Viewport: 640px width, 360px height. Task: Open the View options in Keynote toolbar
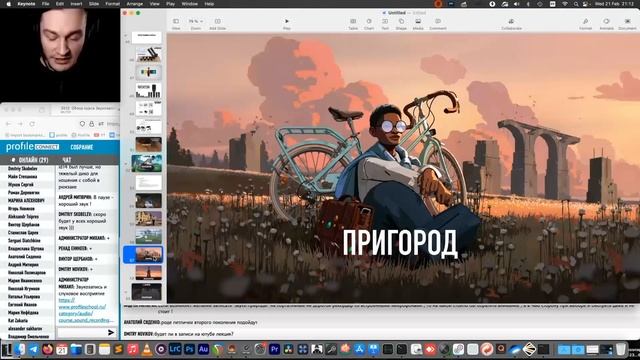point(176,24)
